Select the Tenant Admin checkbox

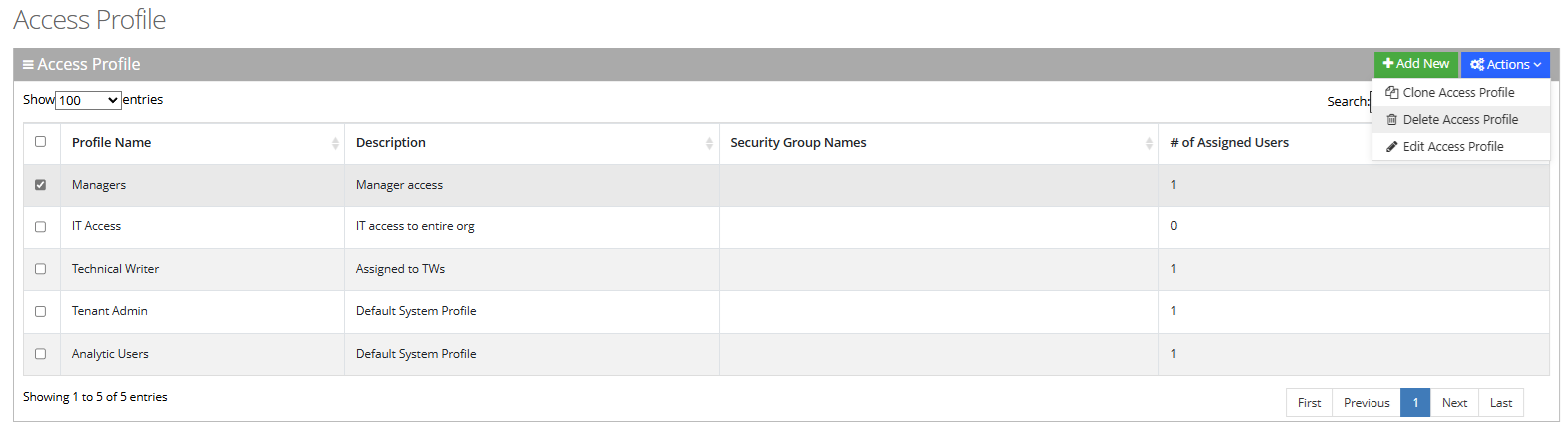click(x=40, y=311)
